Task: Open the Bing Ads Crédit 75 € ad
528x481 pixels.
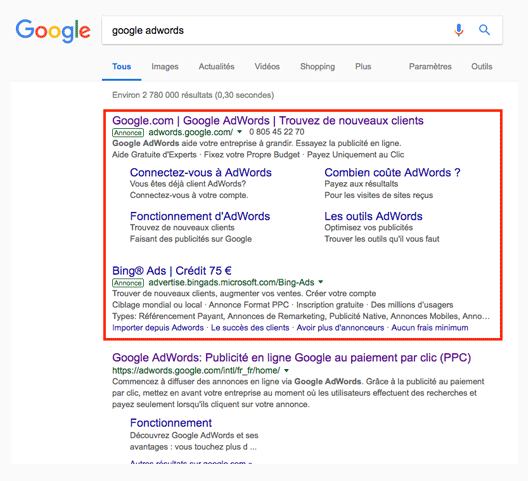Action: point(172,271)
